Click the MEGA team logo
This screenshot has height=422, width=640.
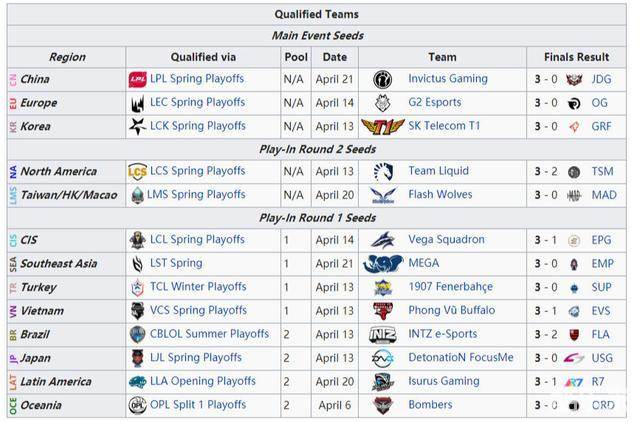[x=382, y=264]
